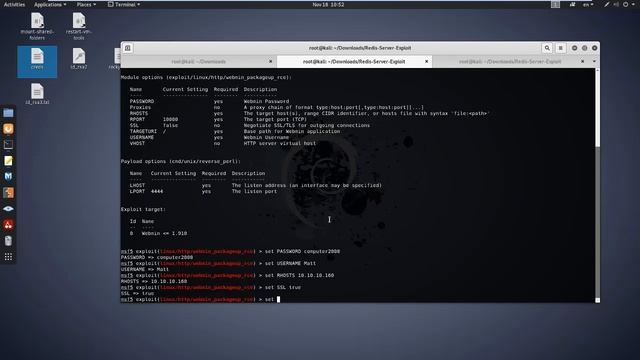
Task: Switch to the third Redis-Server-Exploit tab
Action: pyautogui.click(x=510, y=62)
